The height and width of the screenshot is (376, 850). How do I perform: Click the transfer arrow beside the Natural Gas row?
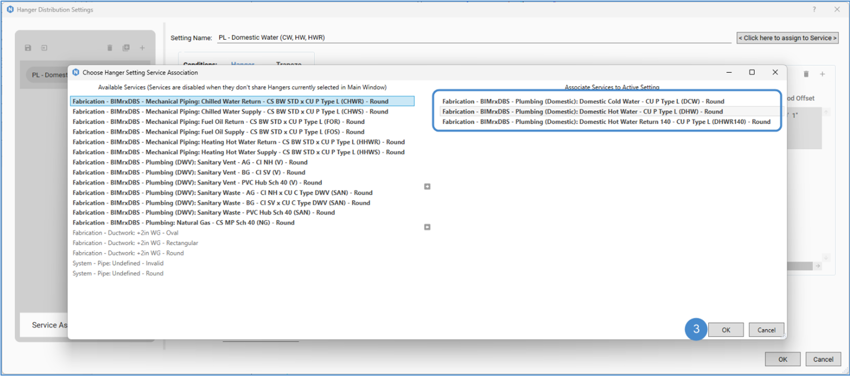pyautogui.click(x=427, y=227)
